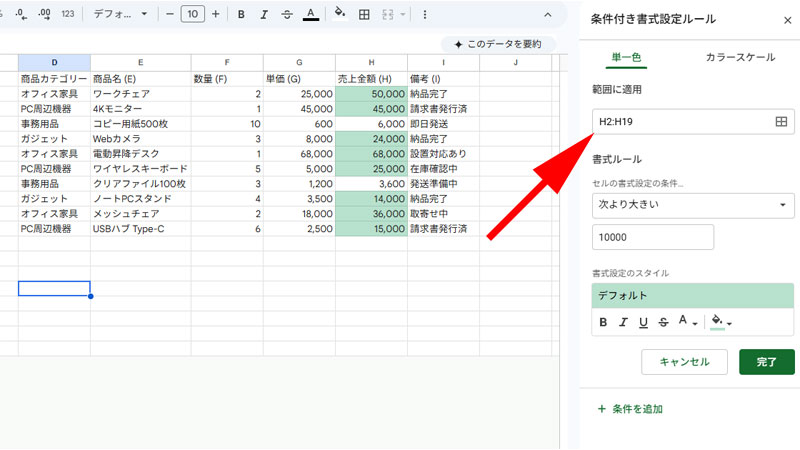Open the 123 number format menu
This screenshot has height=450, width=800.
click(68, 14)
